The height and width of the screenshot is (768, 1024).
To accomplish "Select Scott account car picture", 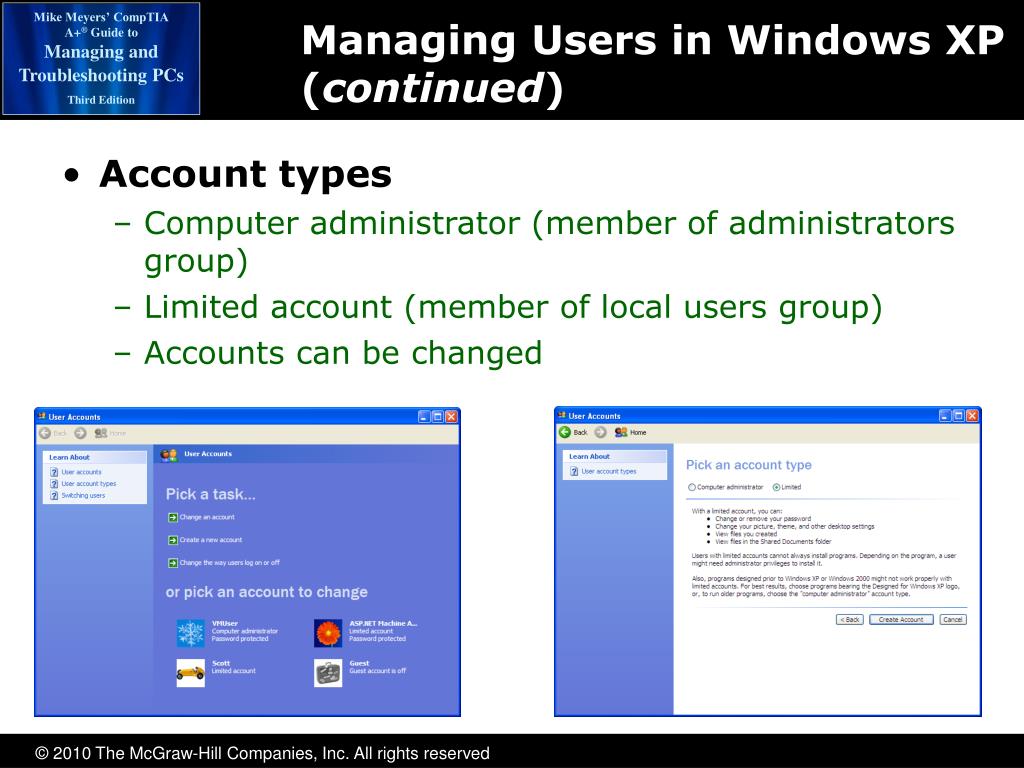I will coord(191,673).
